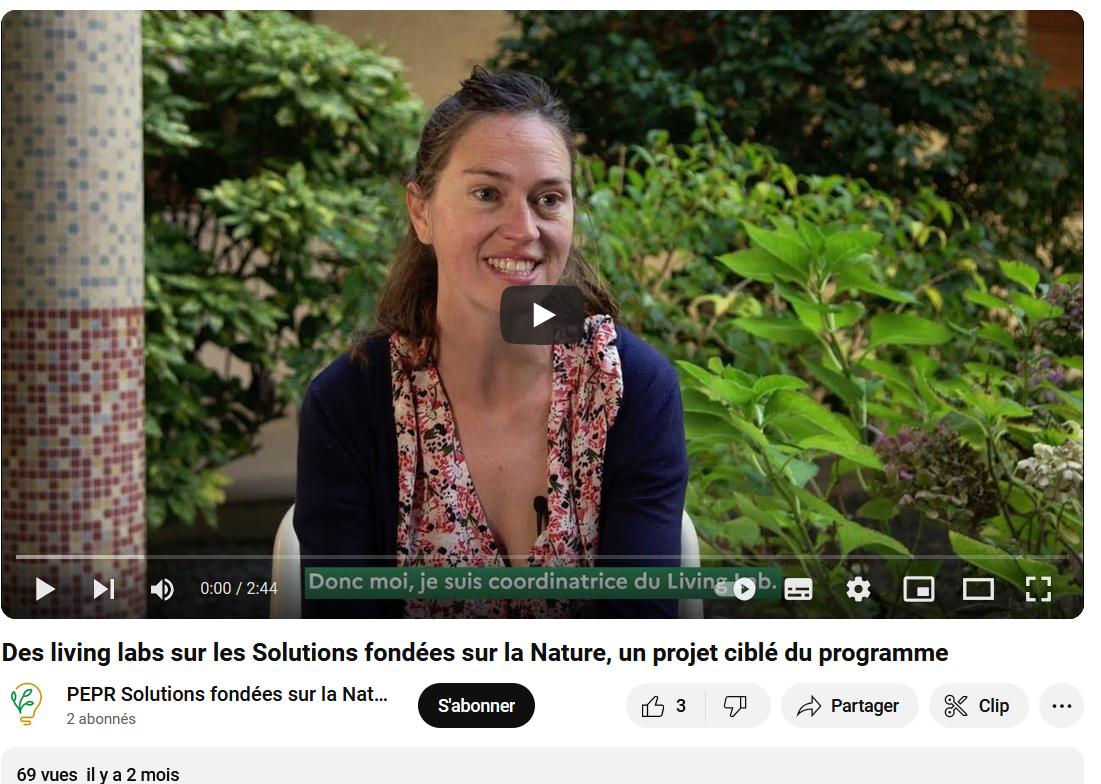
Task: Like the video with thumbs up
Action: click(x=664, y=705)
